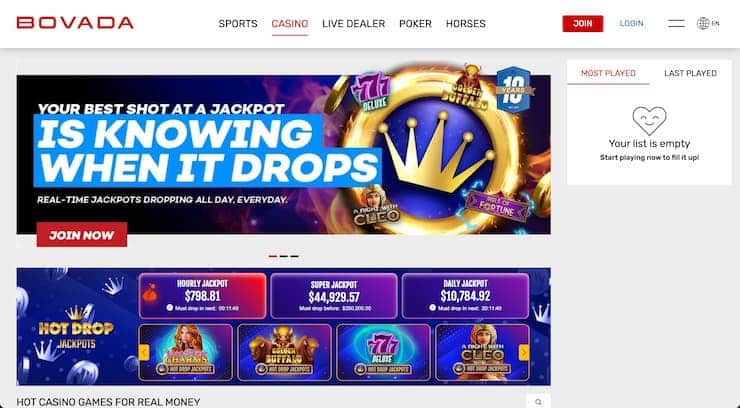The width and height of the screenshot is (740, 408).
Task: Open the hamburger menu icon
Action: pos(676,23)
